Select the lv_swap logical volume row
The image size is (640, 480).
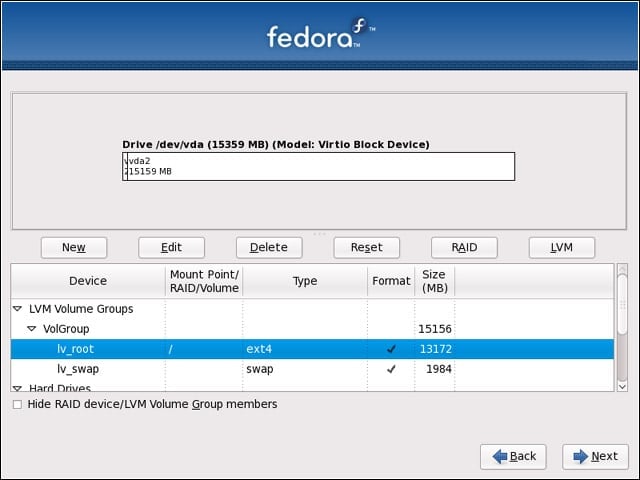pos(312,369)
